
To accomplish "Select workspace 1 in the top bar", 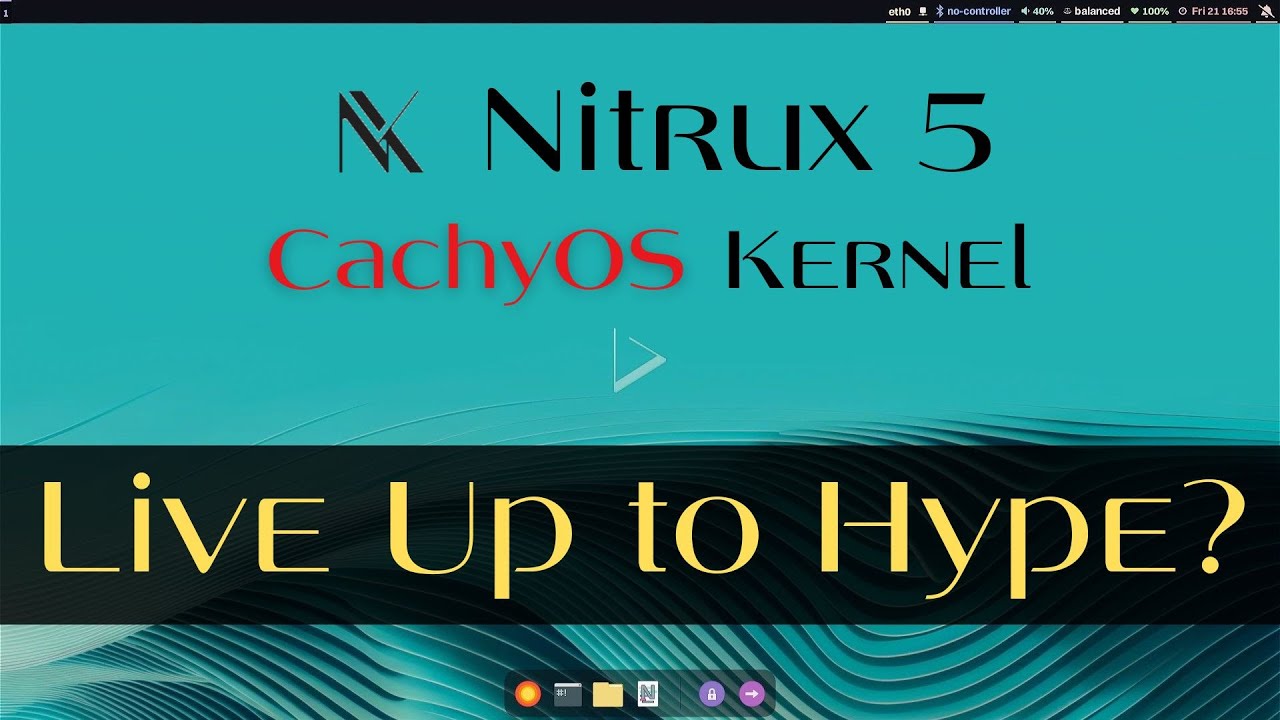I will (6, 12).
